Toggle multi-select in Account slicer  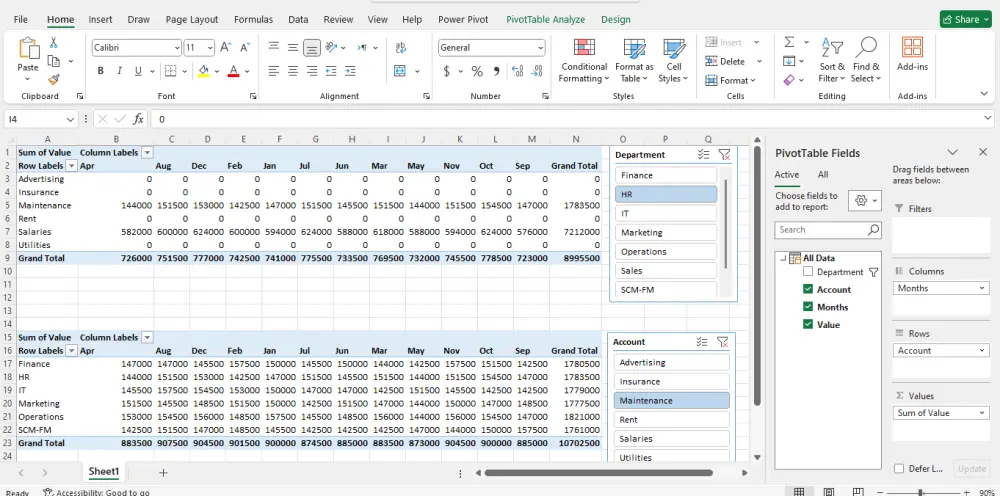click(x=702, y=342)
